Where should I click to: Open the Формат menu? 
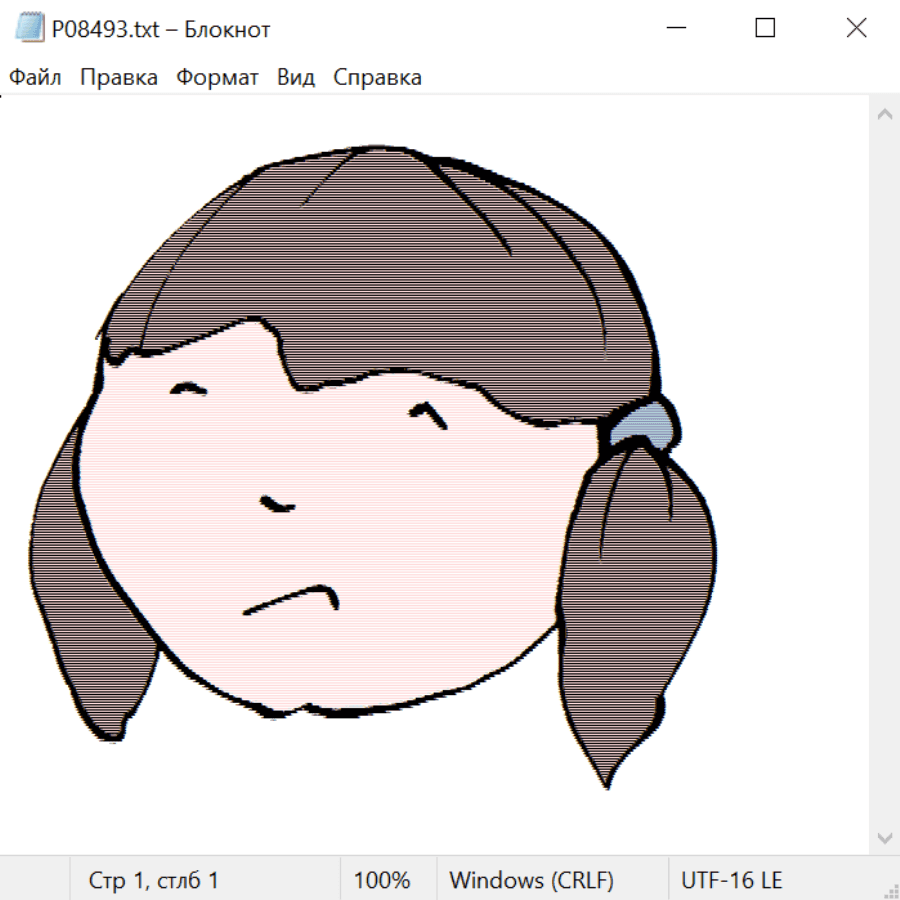coord(217,78)
